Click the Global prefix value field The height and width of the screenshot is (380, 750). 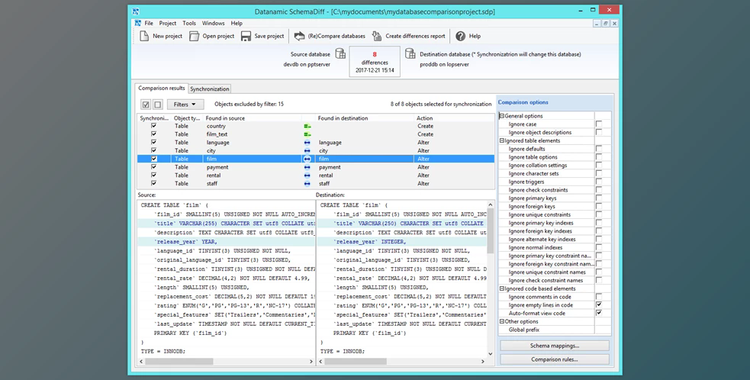[x=603, y=330]
